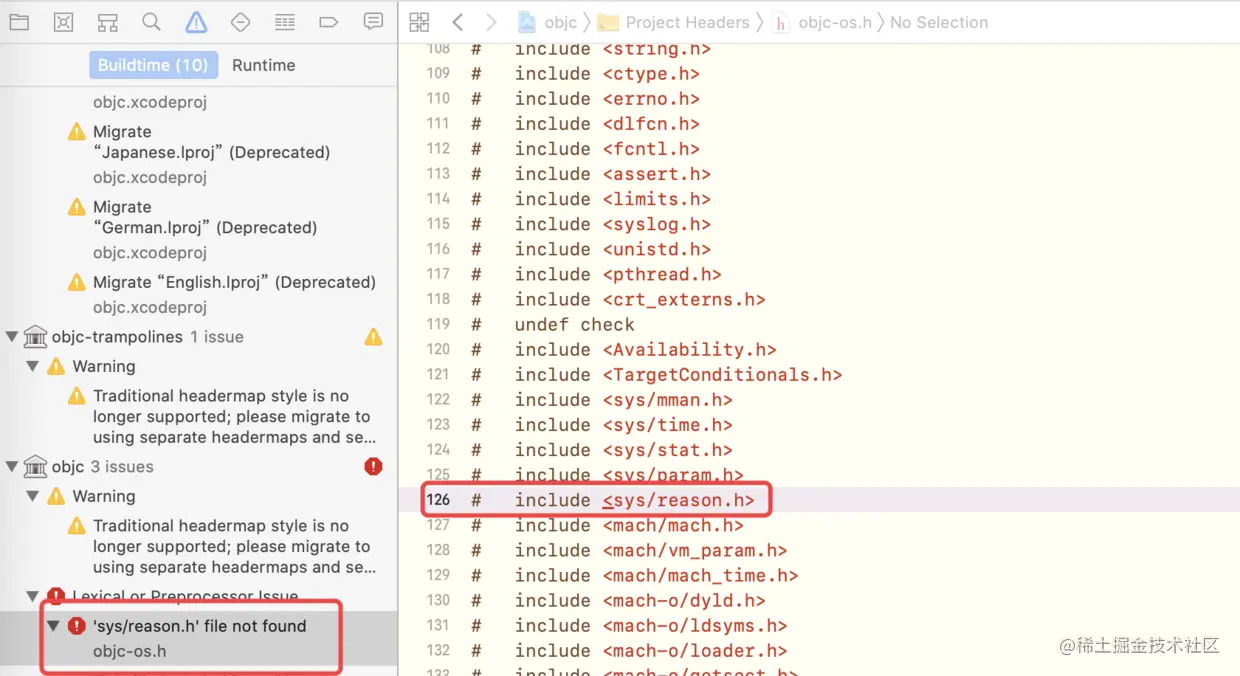Select the Buildtime (10) tab
This screenshot has width=1240, height=676.
tap(153, 65)
